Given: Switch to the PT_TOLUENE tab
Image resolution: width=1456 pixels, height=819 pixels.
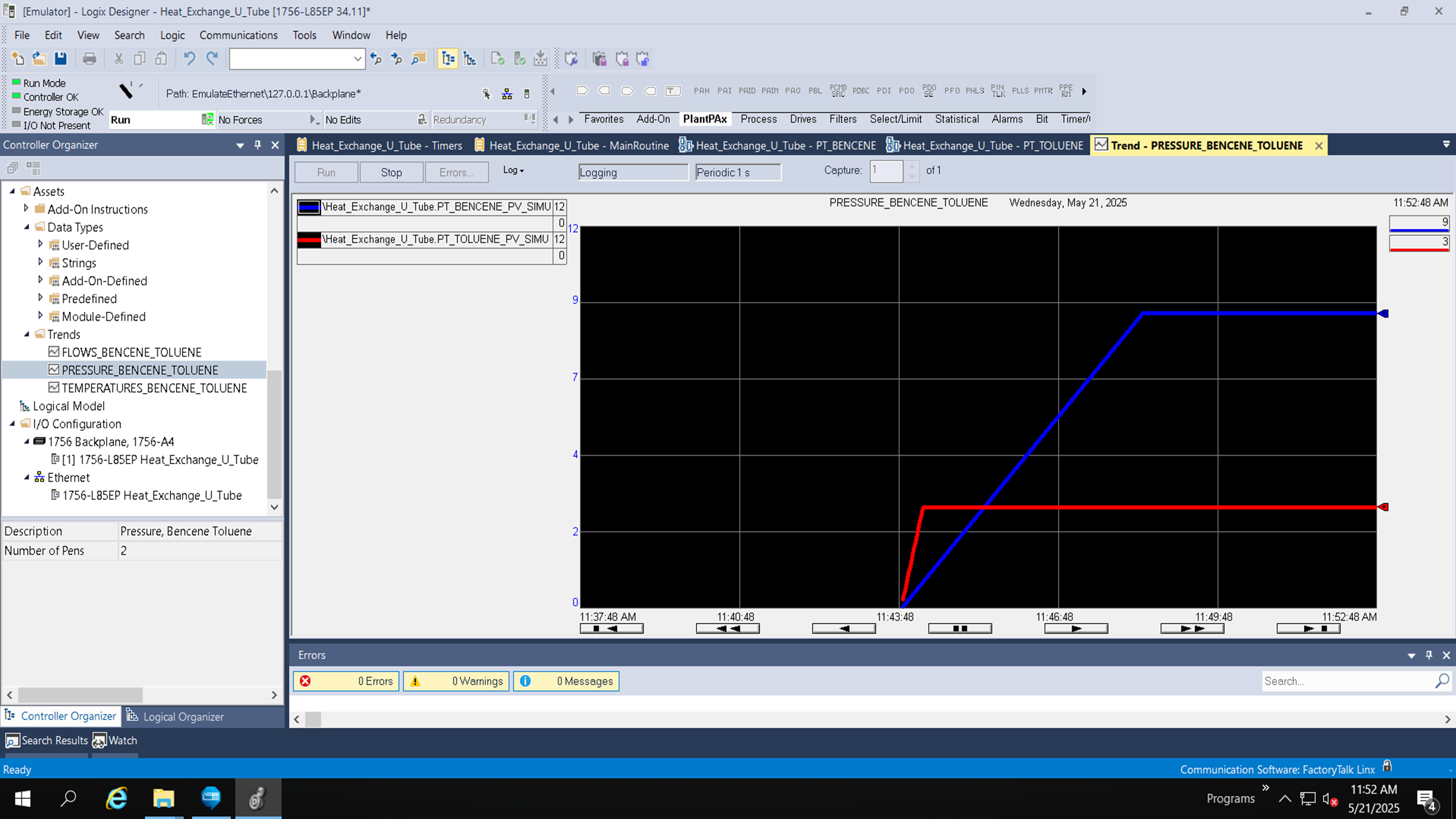Looking at the screenshot, I should click(985, 146).
